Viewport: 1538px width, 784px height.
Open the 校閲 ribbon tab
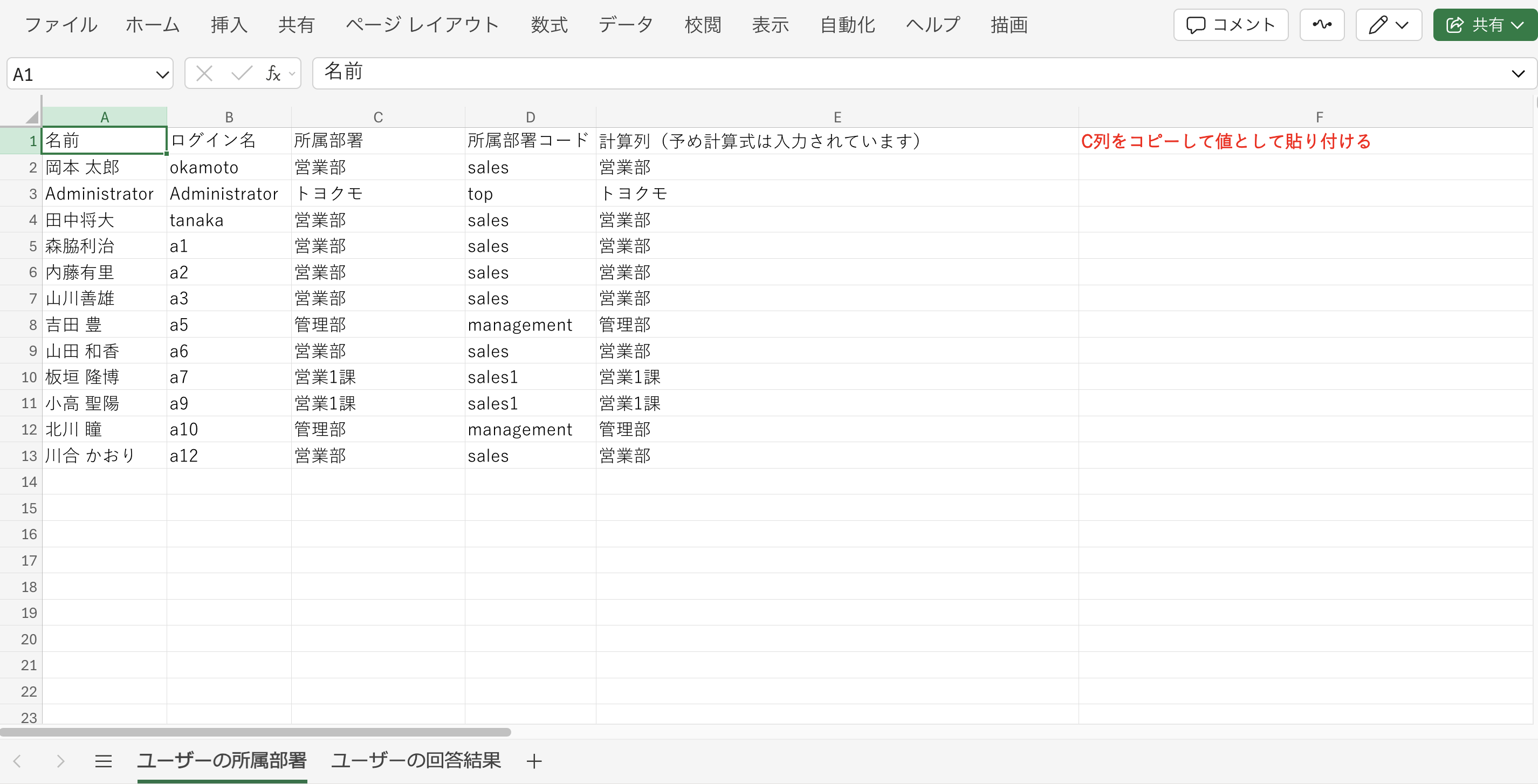(x=703, y=25)
